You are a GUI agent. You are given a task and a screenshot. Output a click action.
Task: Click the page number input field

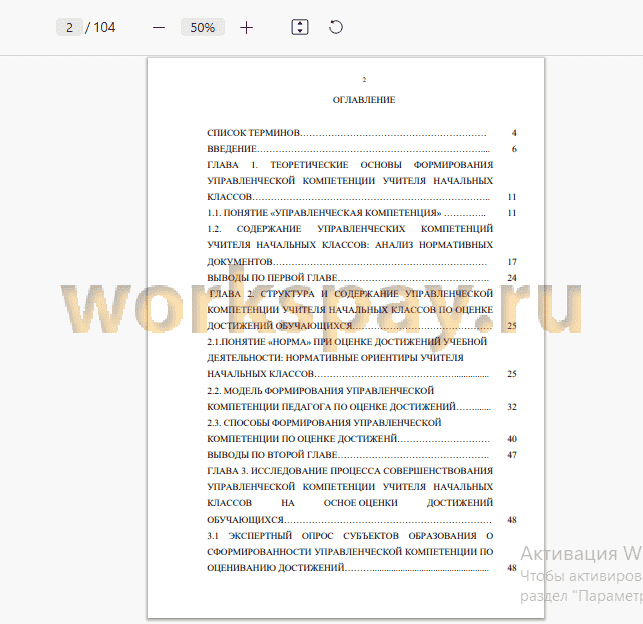(x=69, y=27)
